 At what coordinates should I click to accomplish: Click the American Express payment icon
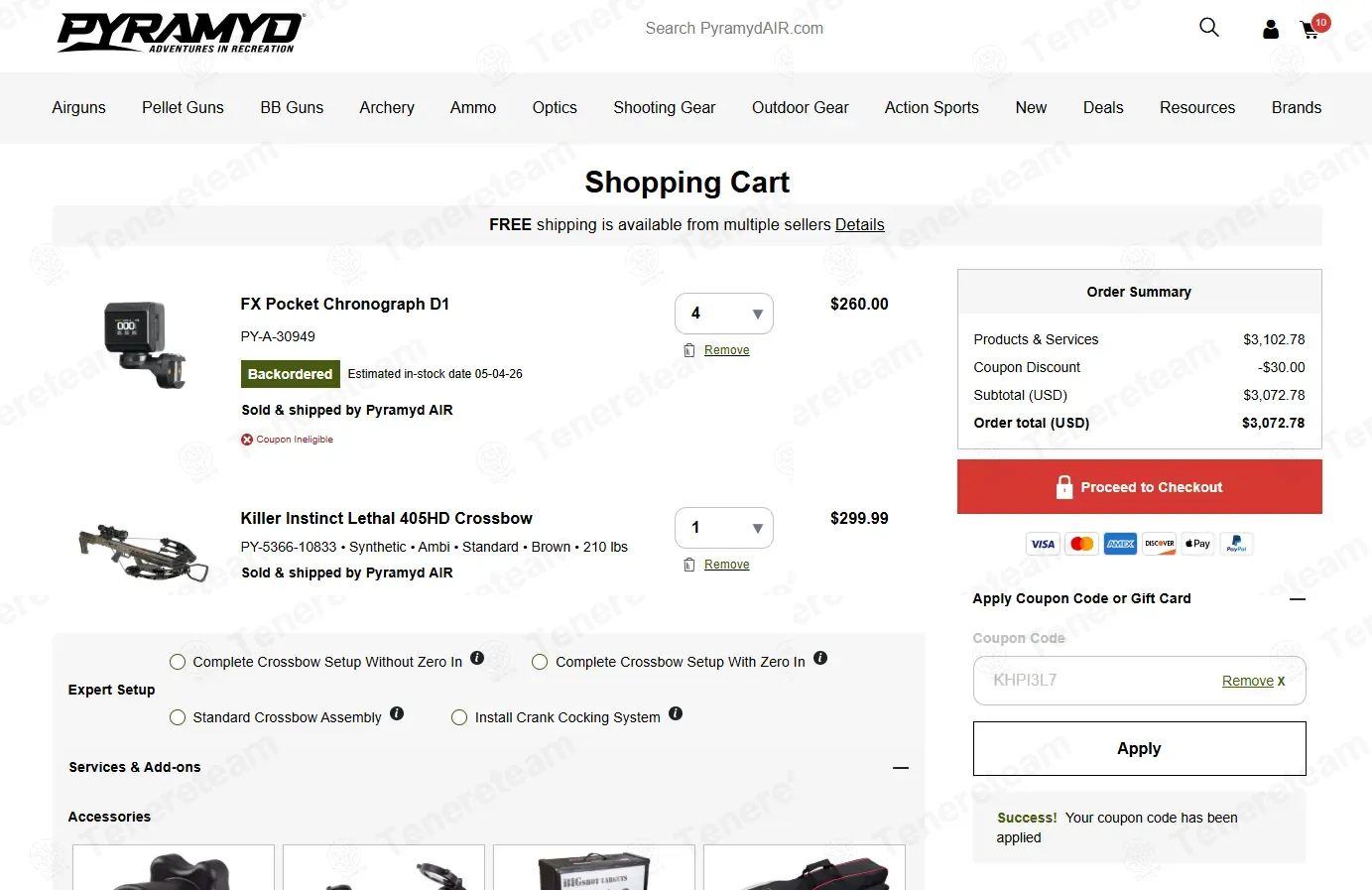point(1120,544)
